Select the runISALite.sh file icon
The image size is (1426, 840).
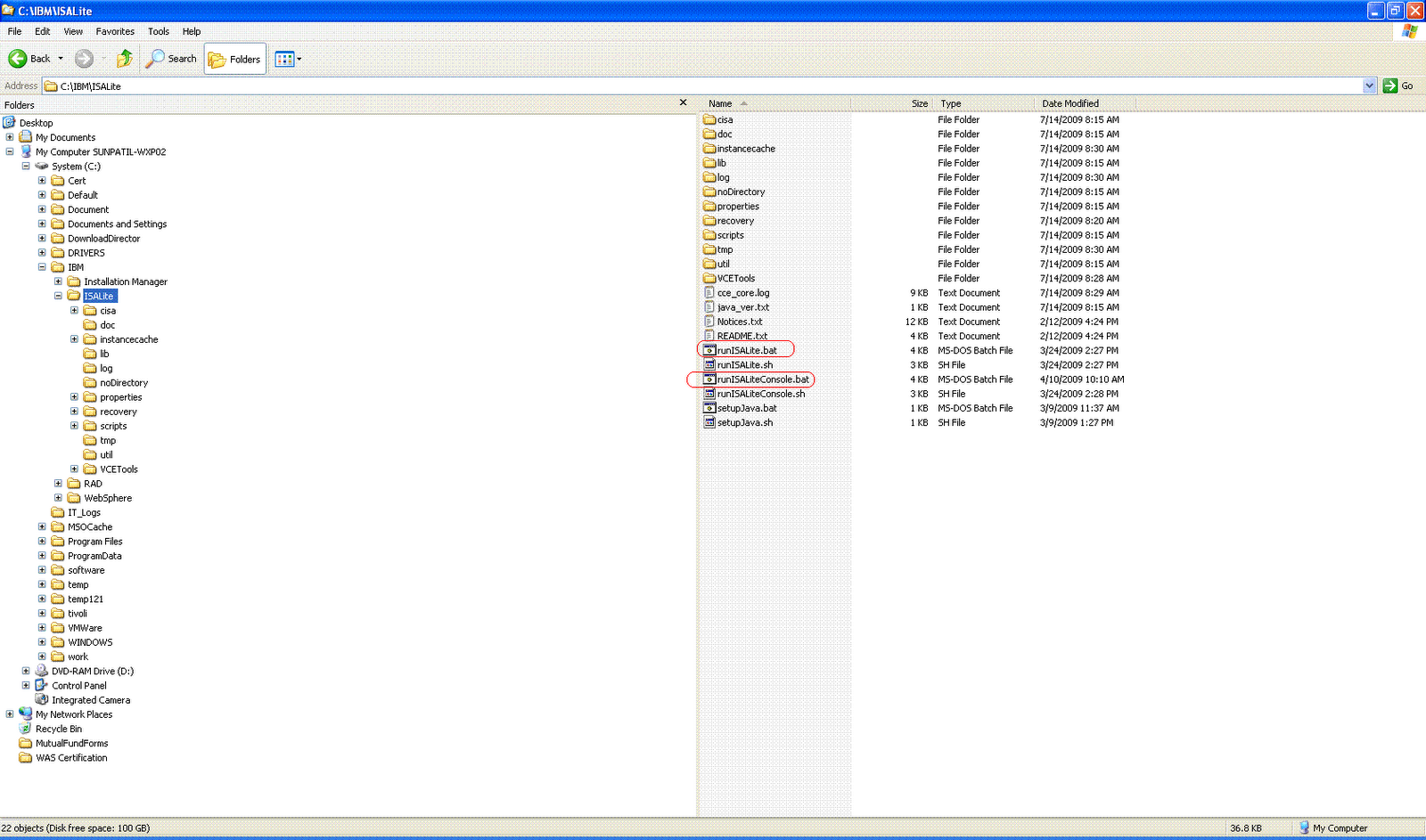pos(709,364)
